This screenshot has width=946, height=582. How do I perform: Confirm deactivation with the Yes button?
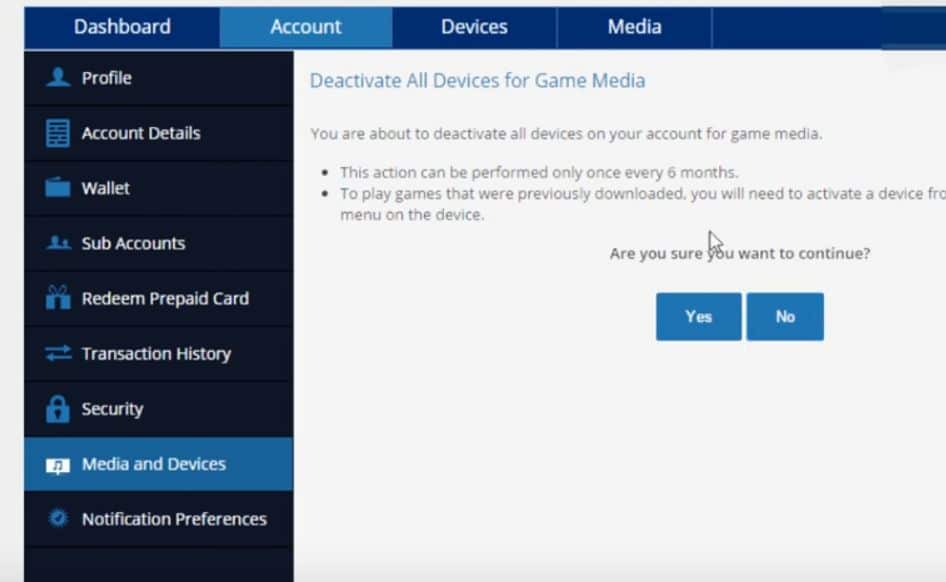[698, 317]
